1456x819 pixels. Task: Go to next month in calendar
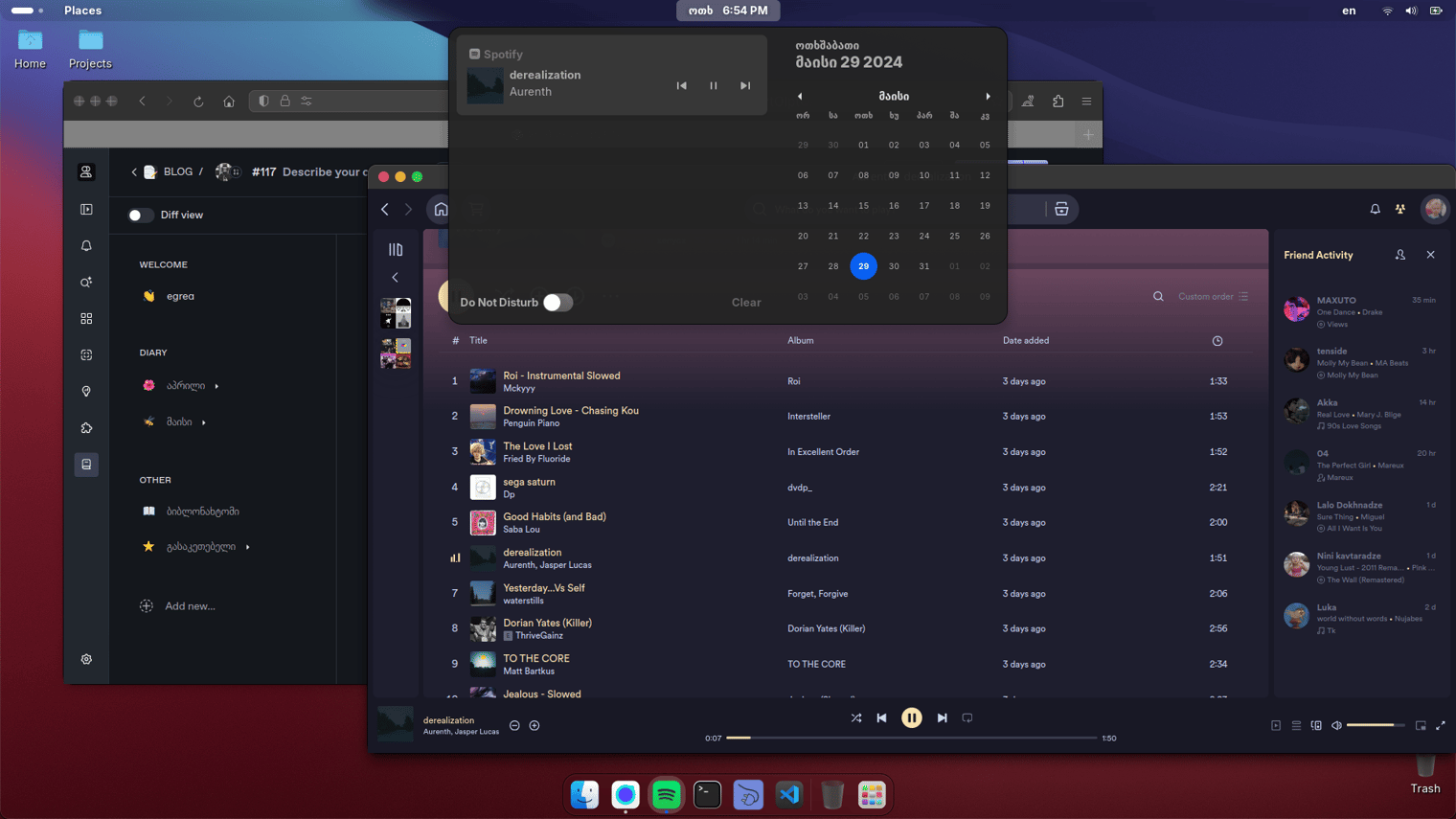click(988, 96)
